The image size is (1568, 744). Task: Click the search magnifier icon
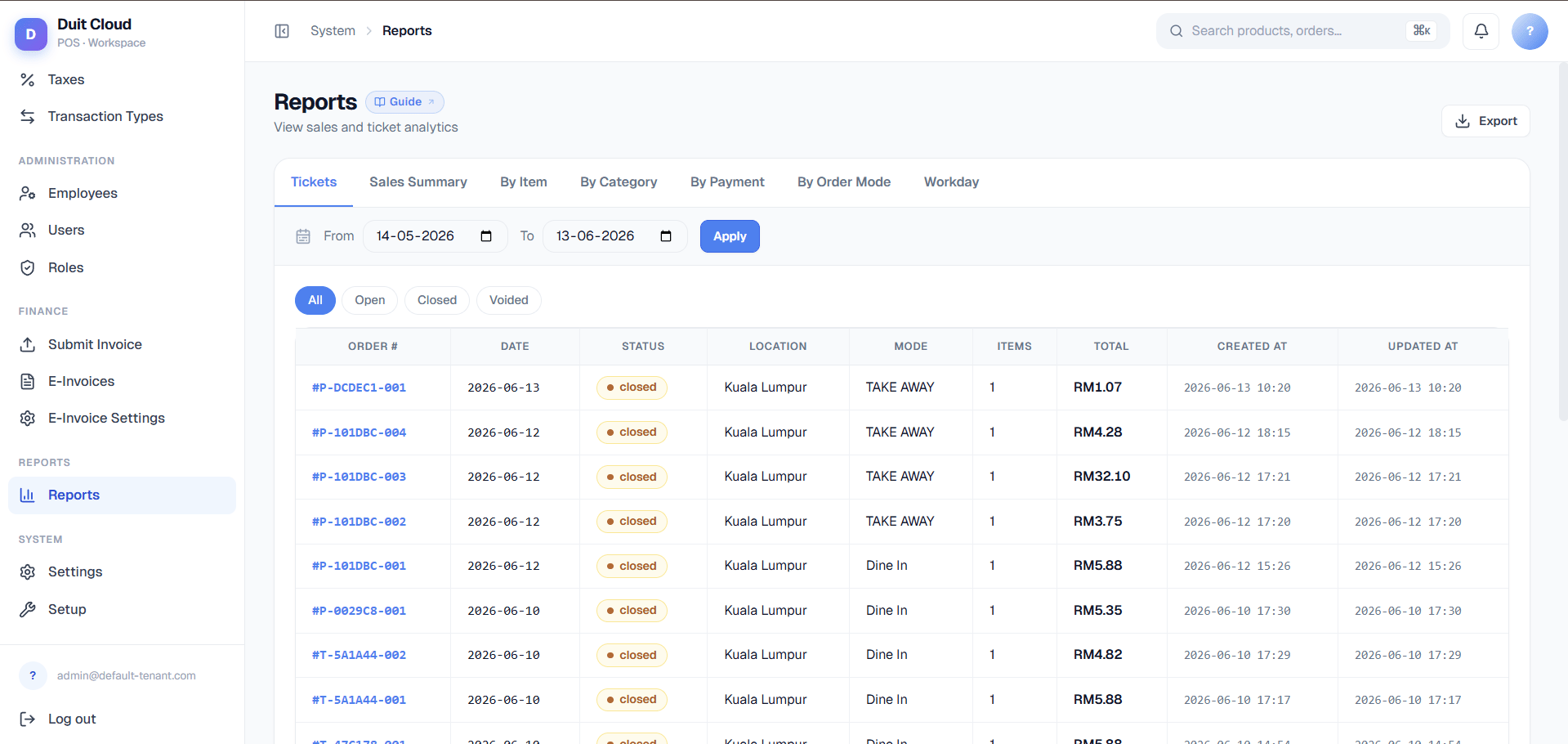click(1177, 31)
